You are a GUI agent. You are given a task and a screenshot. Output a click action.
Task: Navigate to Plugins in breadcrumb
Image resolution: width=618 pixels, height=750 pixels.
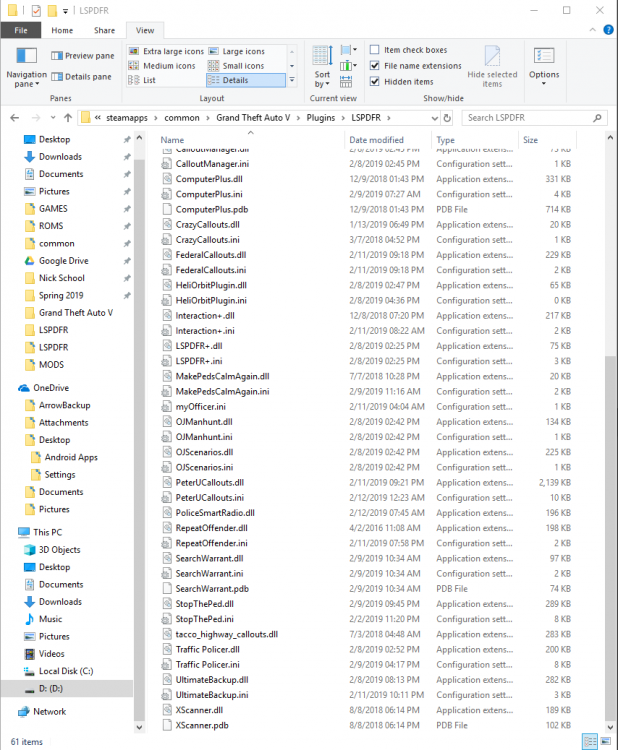tap(320, 118)
